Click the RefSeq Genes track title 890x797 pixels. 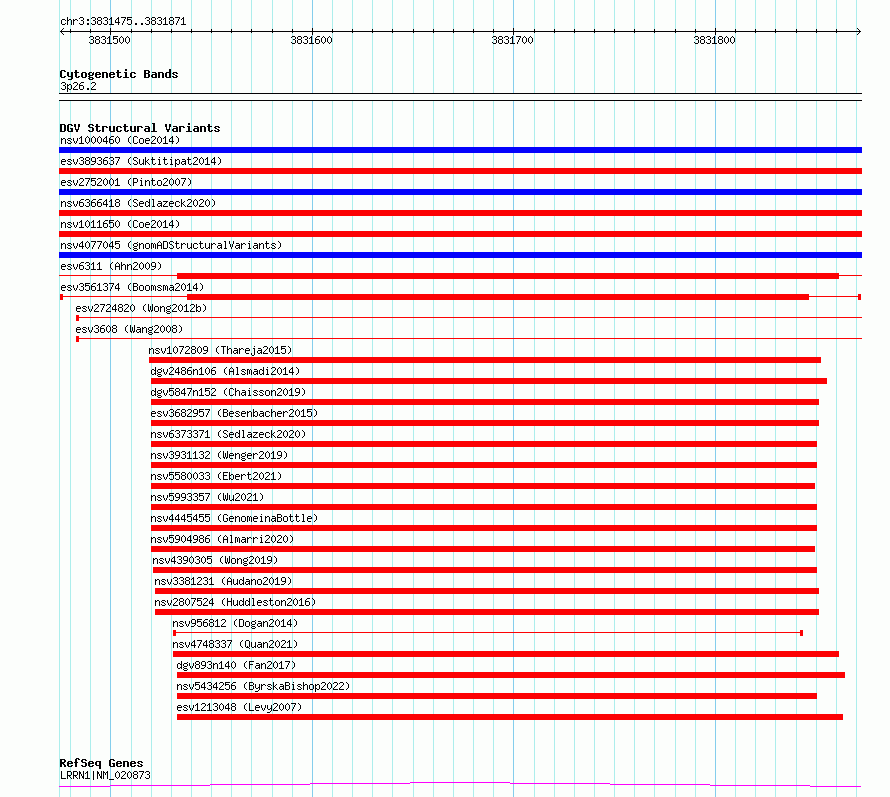101,764
